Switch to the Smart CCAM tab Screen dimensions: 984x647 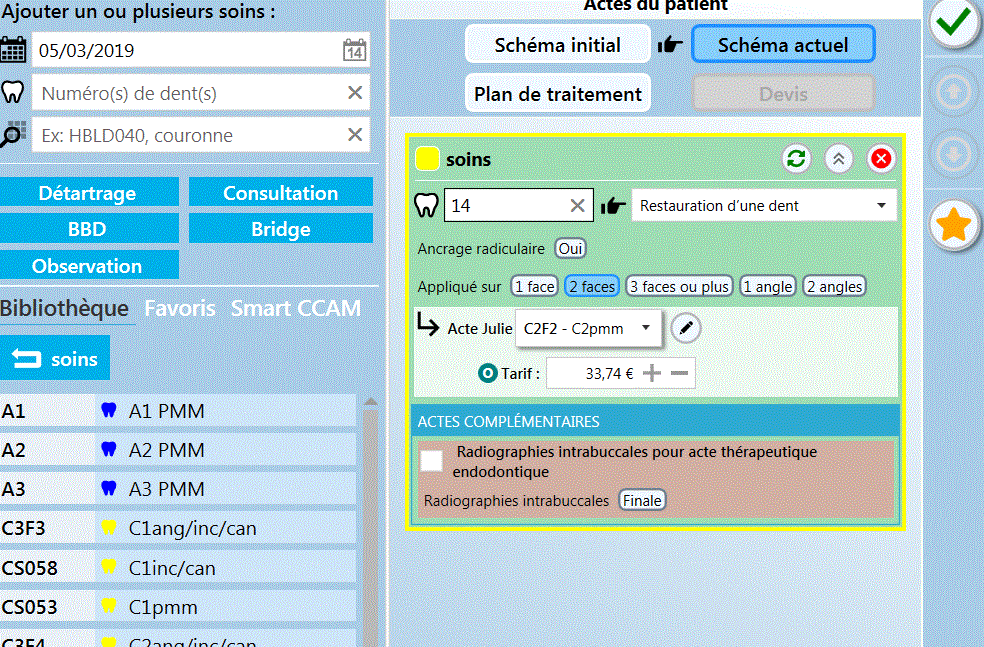tap(296, 309)
